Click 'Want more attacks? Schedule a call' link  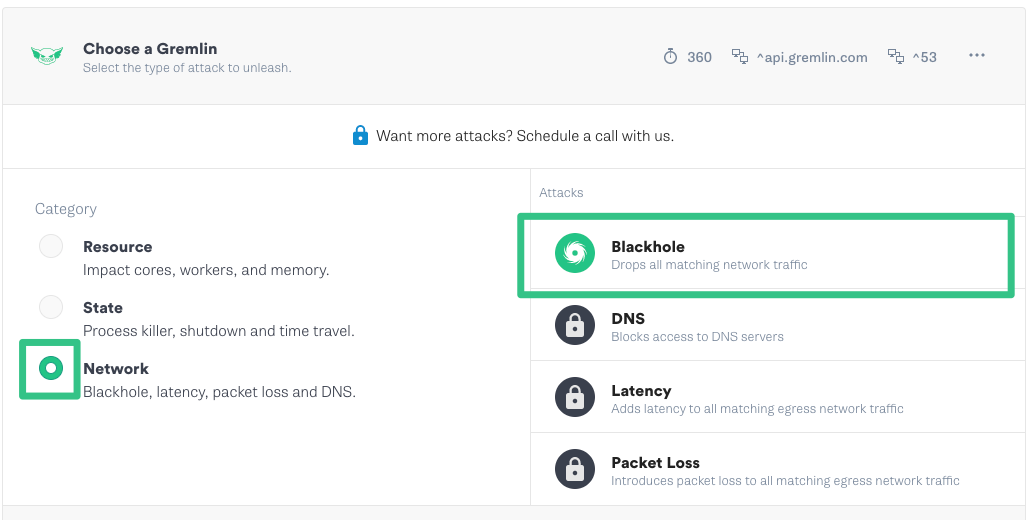525,136
